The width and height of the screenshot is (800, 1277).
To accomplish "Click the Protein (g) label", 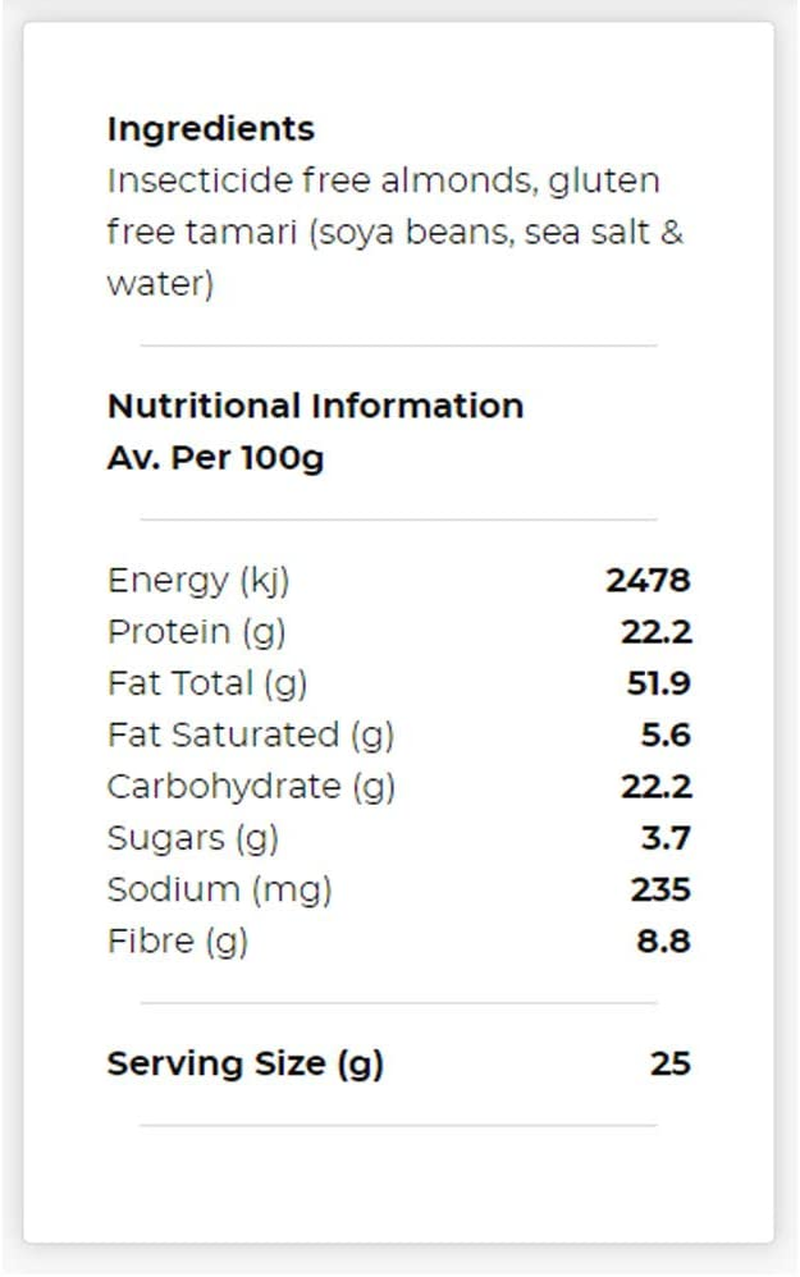I will (196, 632).
